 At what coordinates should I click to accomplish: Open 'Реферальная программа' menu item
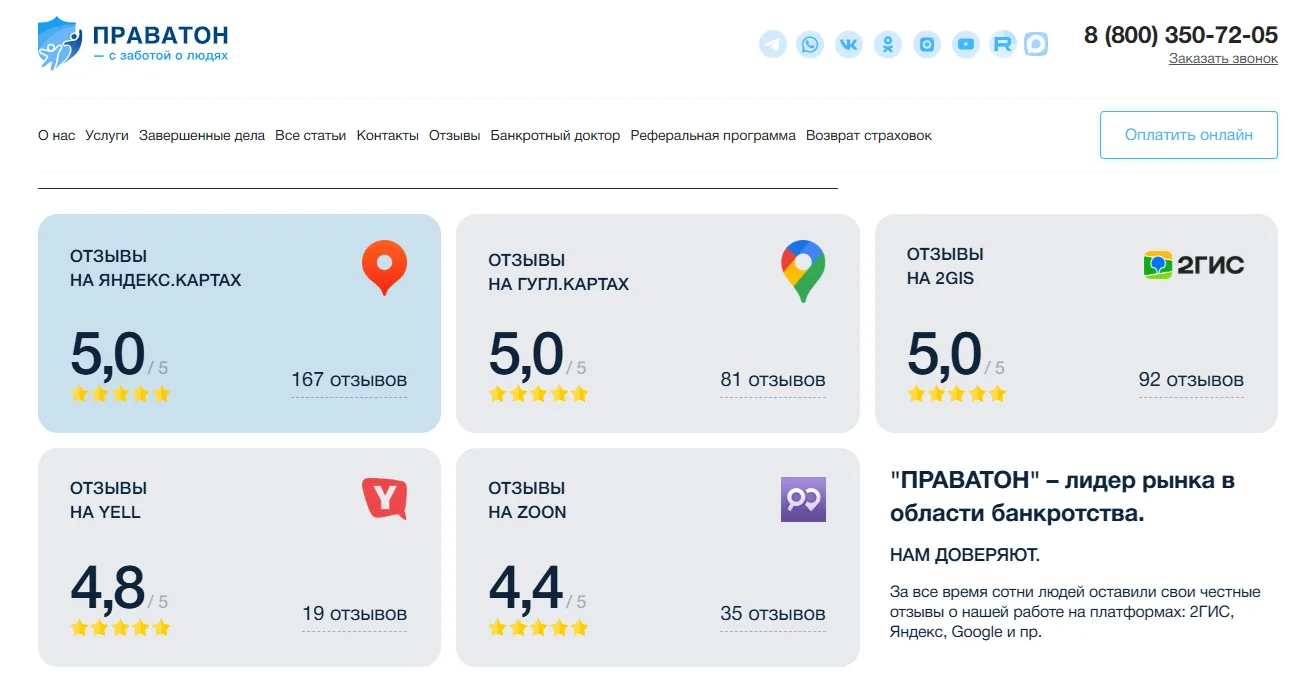point(713,135)
